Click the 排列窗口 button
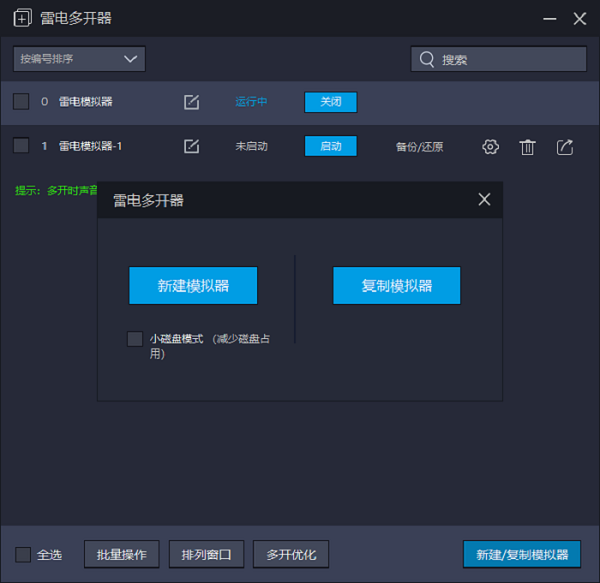600x583 pixels. (206, 554)
